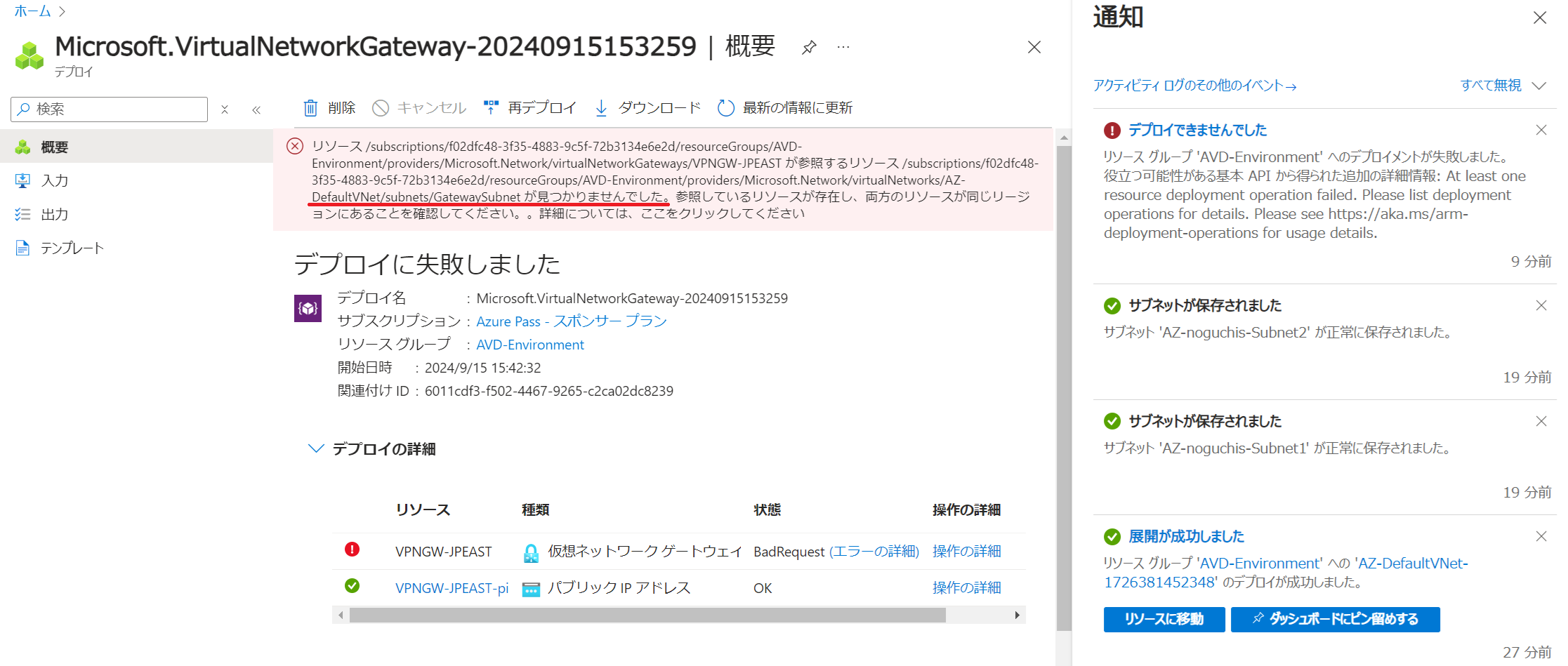The height and width of the screenshot is (666, 1568).
Task: Open the エラーの詳細 link
Action: tap(874, 552)
